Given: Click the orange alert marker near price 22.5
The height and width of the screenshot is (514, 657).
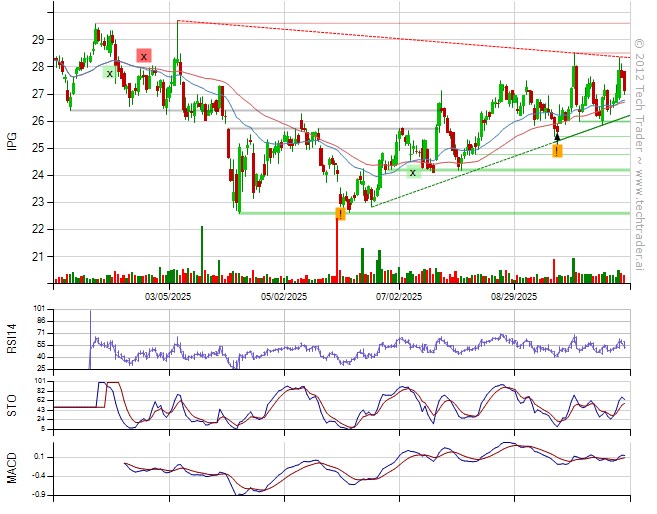Looking at the screenshot, I should [x=341, y=214].
